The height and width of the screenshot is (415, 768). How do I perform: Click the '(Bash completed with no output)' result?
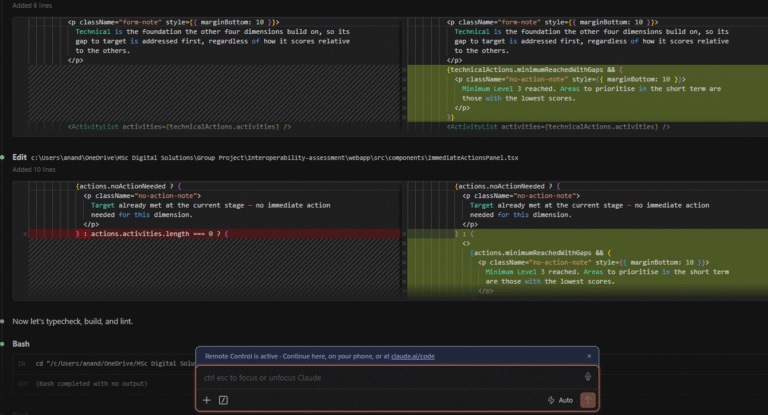pos(92,384)
